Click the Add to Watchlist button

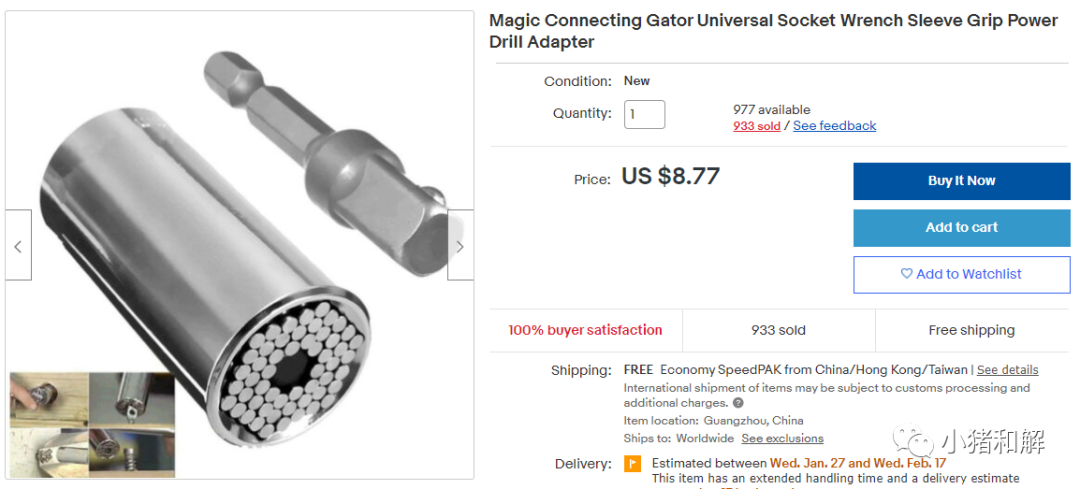click(x=962, y=274)
